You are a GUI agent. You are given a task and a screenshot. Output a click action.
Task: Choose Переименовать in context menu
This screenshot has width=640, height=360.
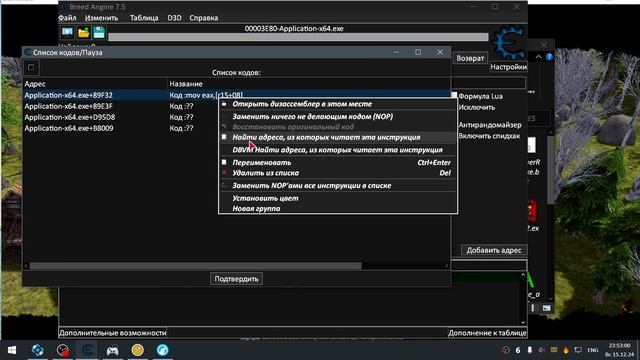click(338, 162)
